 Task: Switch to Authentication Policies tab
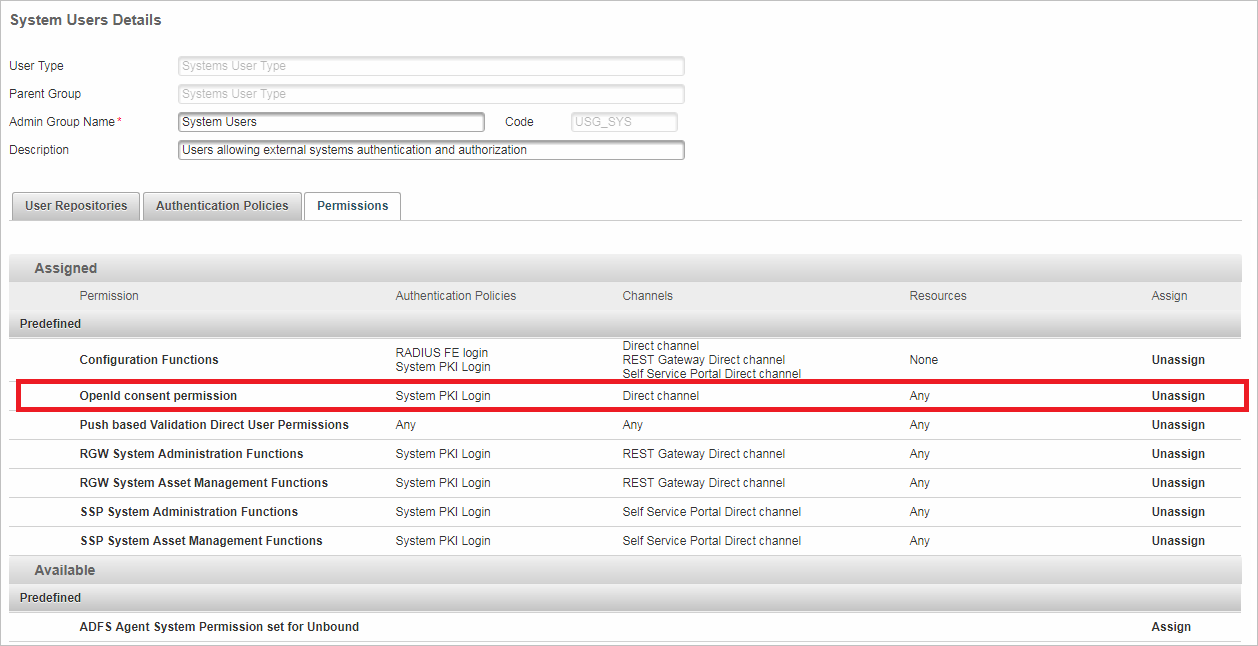222,206
